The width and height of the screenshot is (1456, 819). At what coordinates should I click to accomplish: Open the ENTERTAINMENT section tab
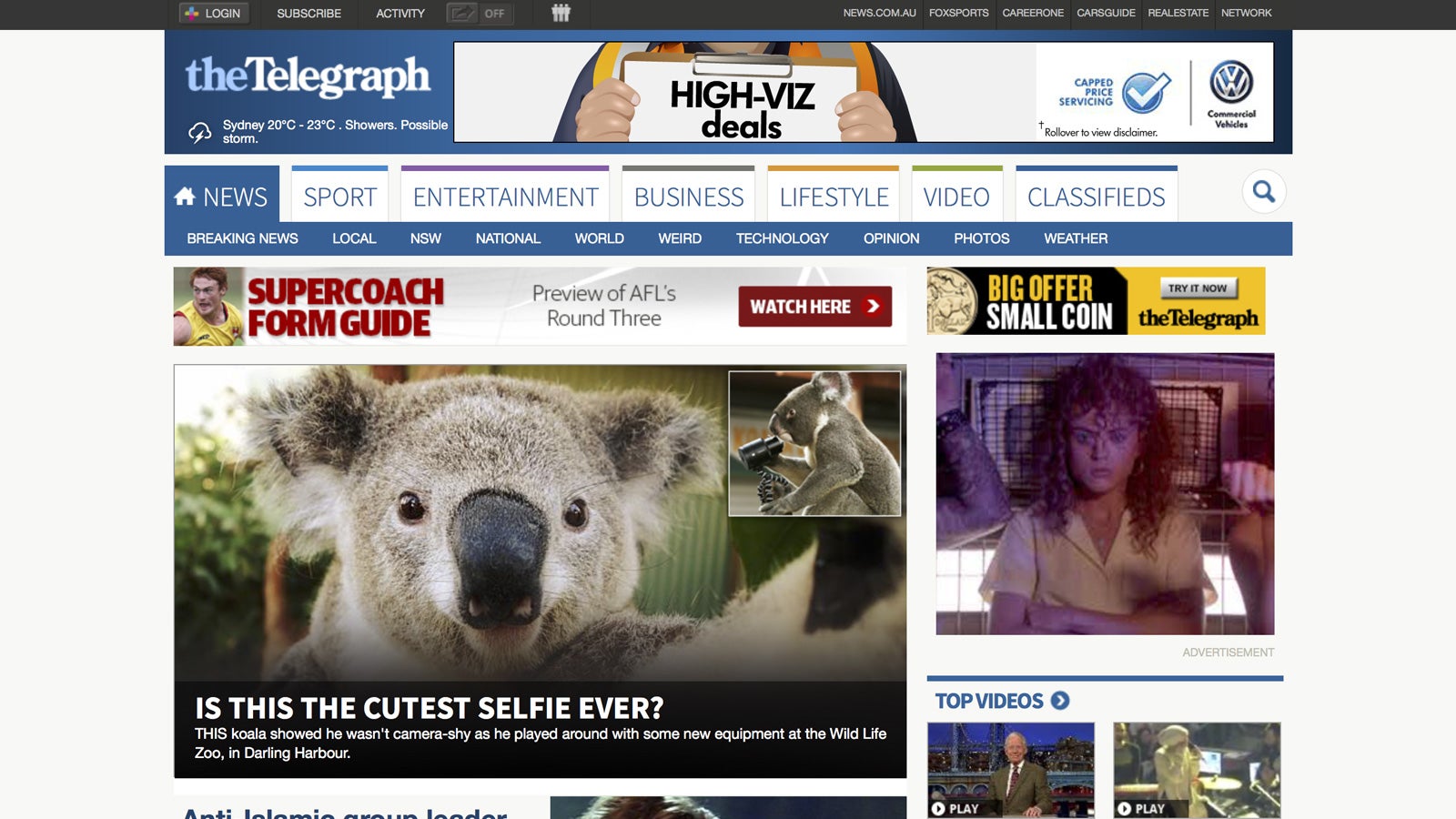pyautogui.click(x=504, y=196)
